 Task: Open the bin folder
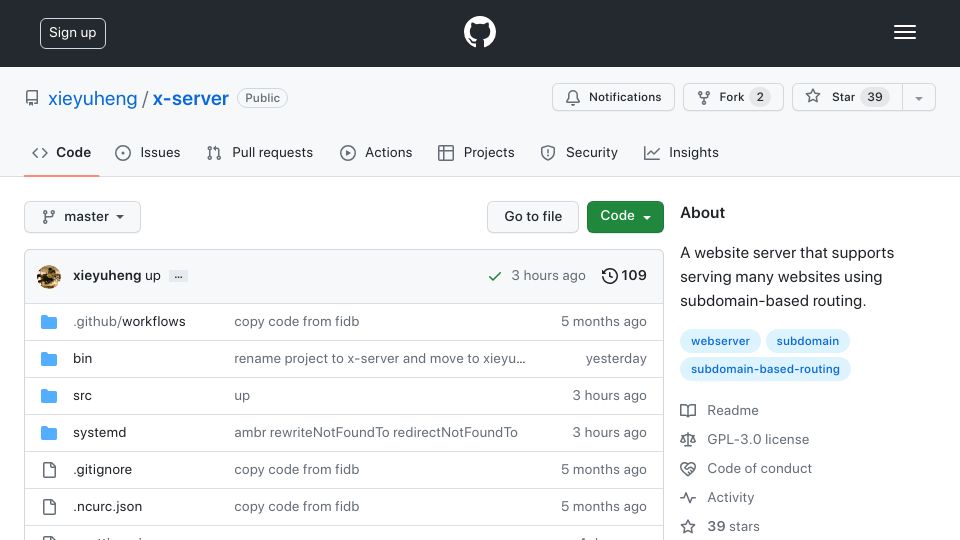pos(83,359)
